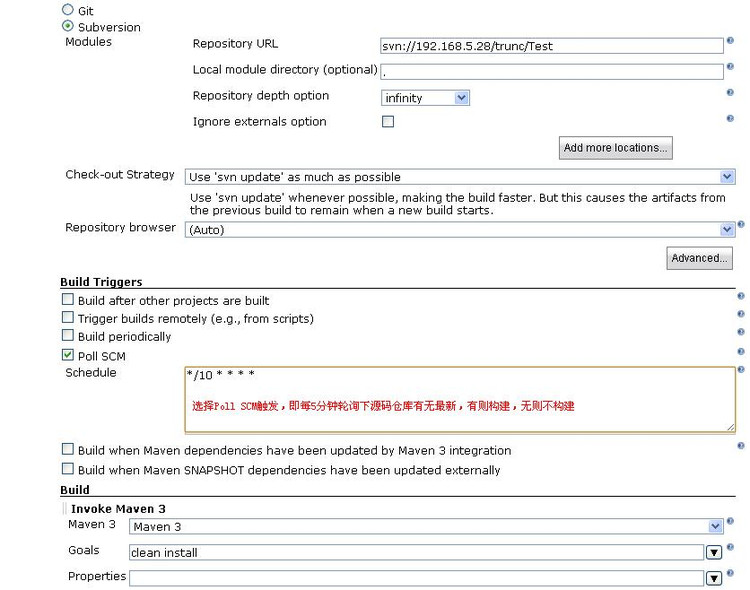Enable build on SNAPSHOT dependencies updated externally
This screenshot has width=750, height=590.
68,469
